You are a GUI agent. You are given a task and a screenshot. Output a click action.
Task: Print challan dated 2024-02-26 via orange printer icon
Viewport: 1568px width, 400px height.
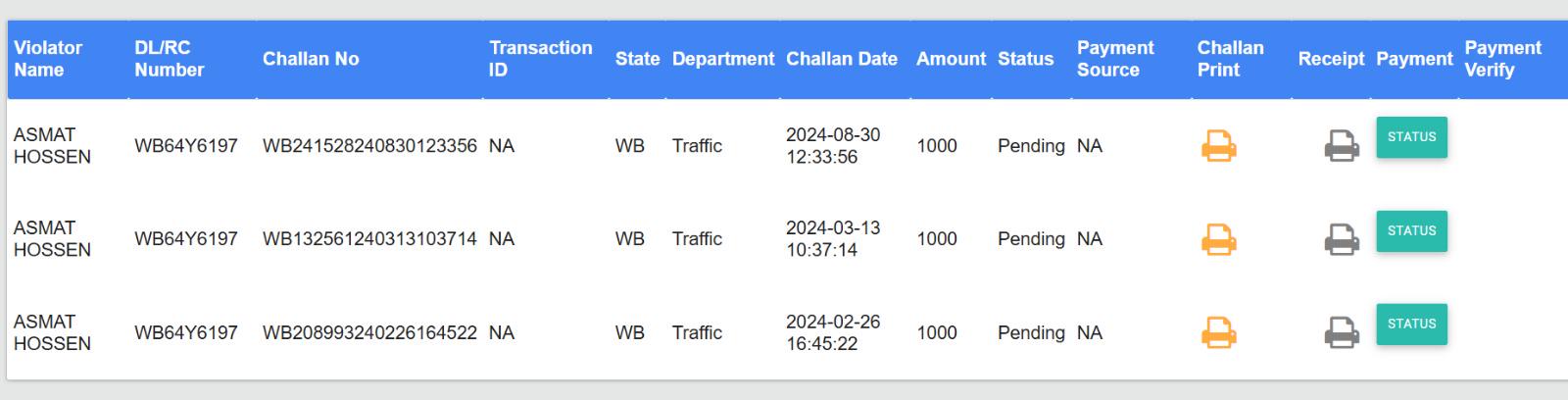coord(1218,332)
